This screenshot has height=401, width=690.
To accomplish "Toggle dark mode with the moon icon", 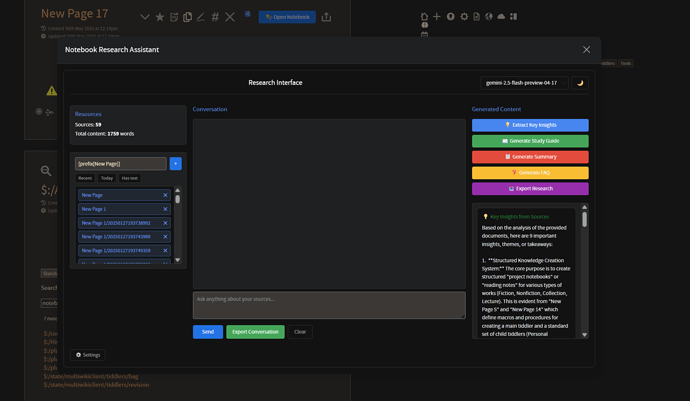I will [x=580, y=83].
